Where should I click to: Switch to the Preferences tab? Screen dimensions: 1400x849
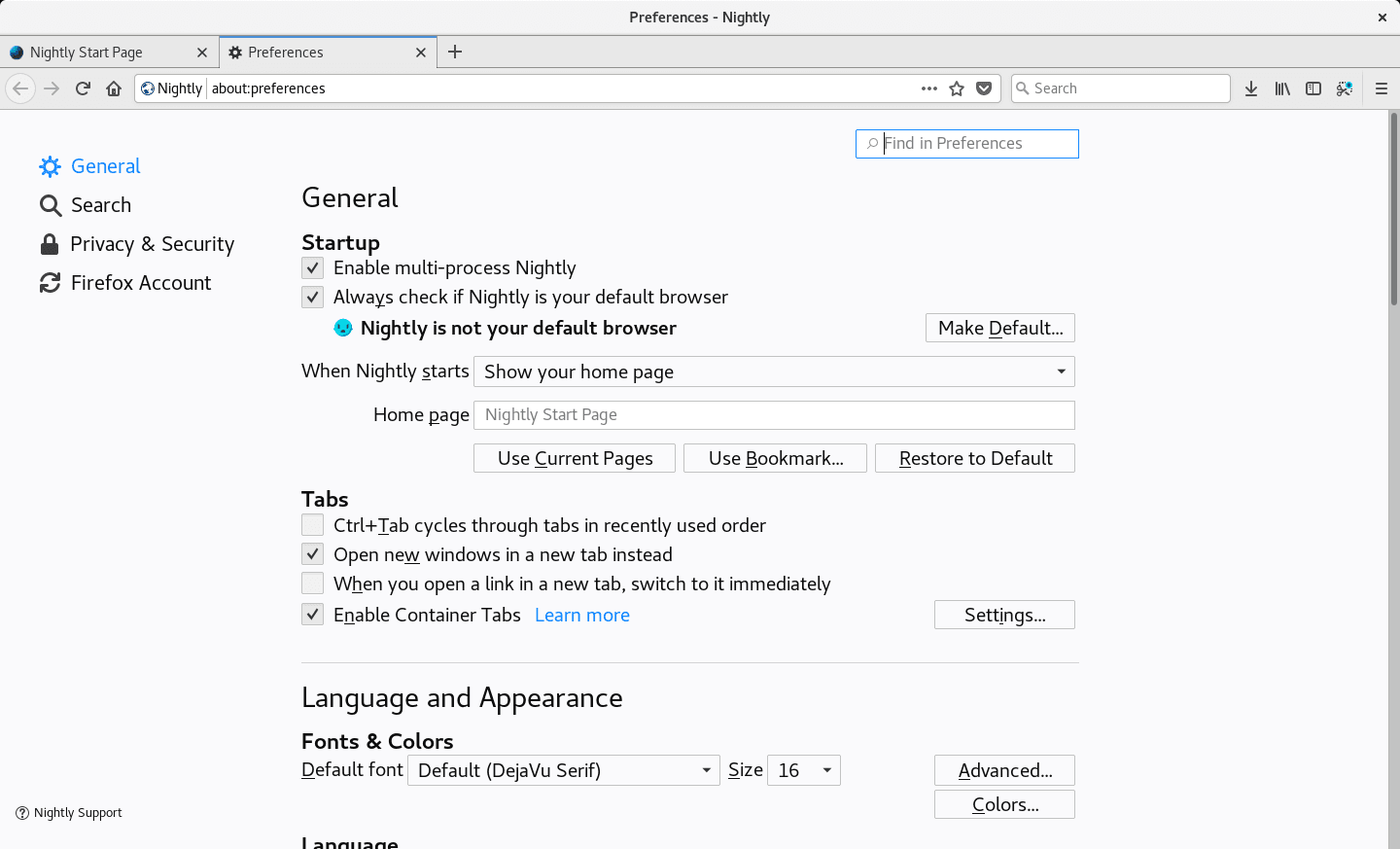coord(328,53)
